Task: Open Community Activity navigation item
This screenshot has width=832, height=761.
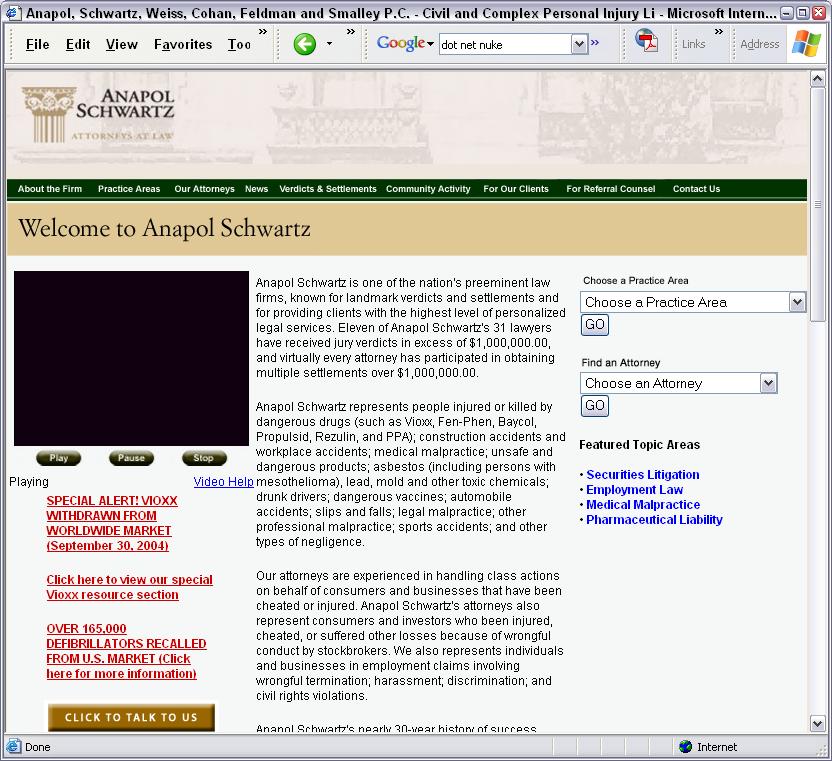Action: [x=428, y=189]
